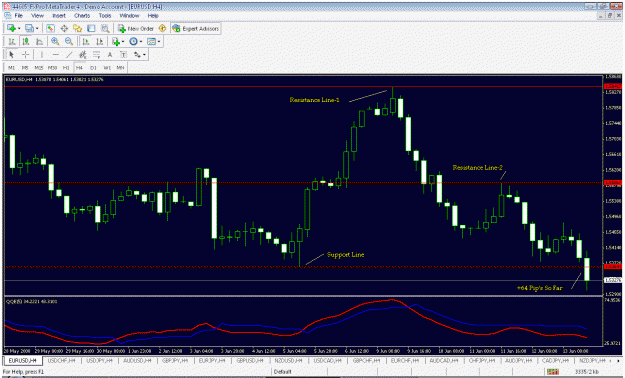The width and height of the screenshot is (625, 378).
Task: Select the Draw Trendline tool
Action: 69,55
